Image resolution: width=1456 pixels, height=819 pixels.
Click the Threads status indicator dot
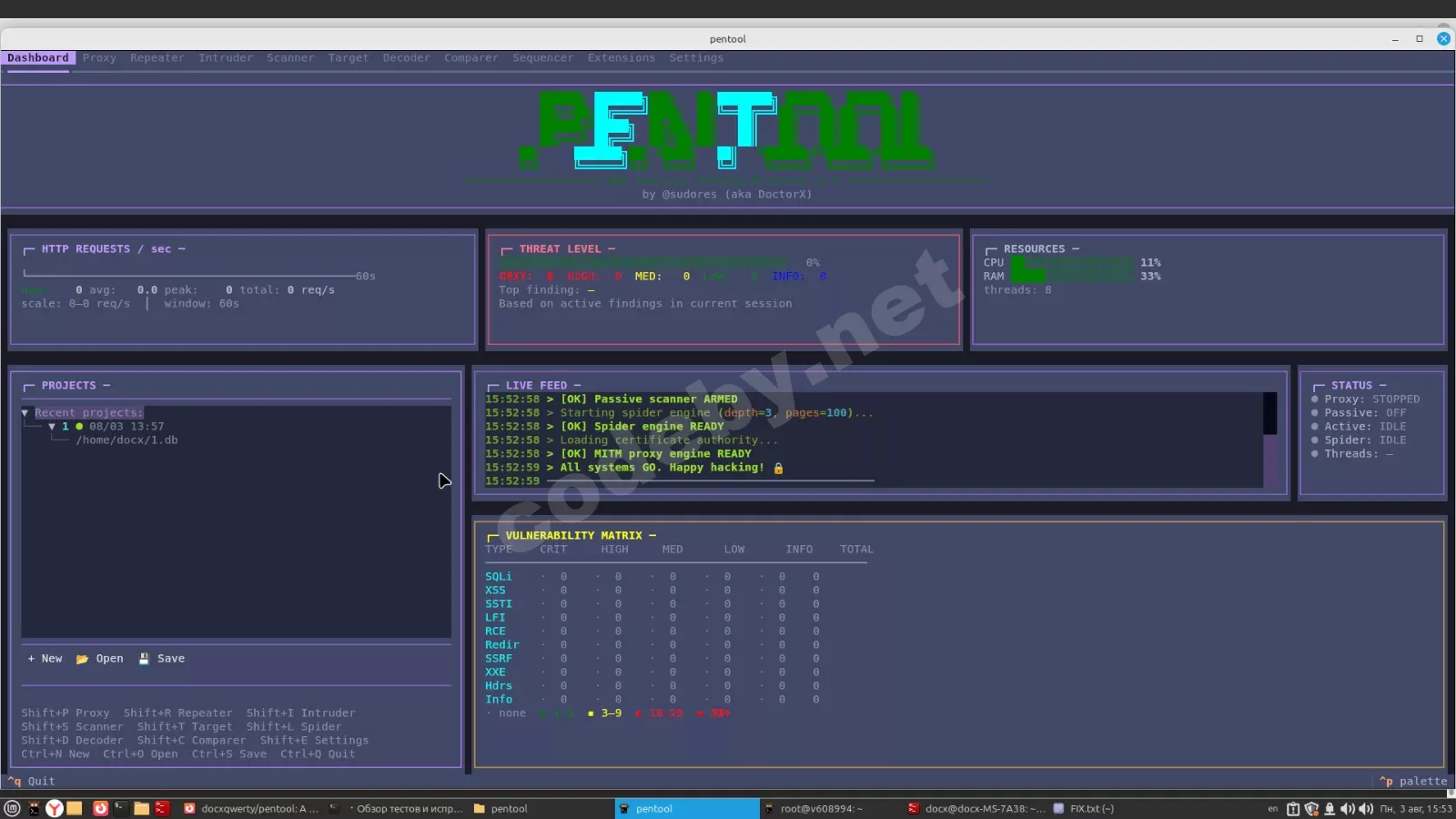[x=1315, y=454]
